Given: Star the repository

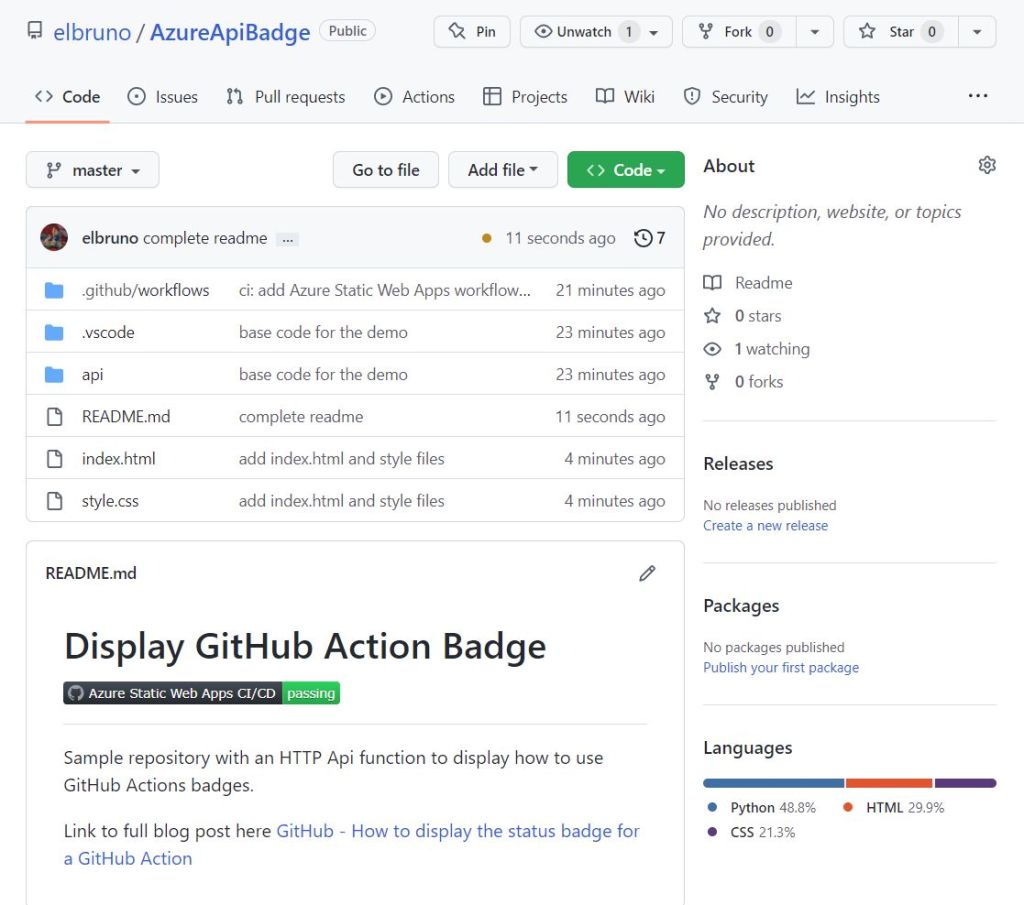Looking at the screenshot, I should click(x=899, y=31).
